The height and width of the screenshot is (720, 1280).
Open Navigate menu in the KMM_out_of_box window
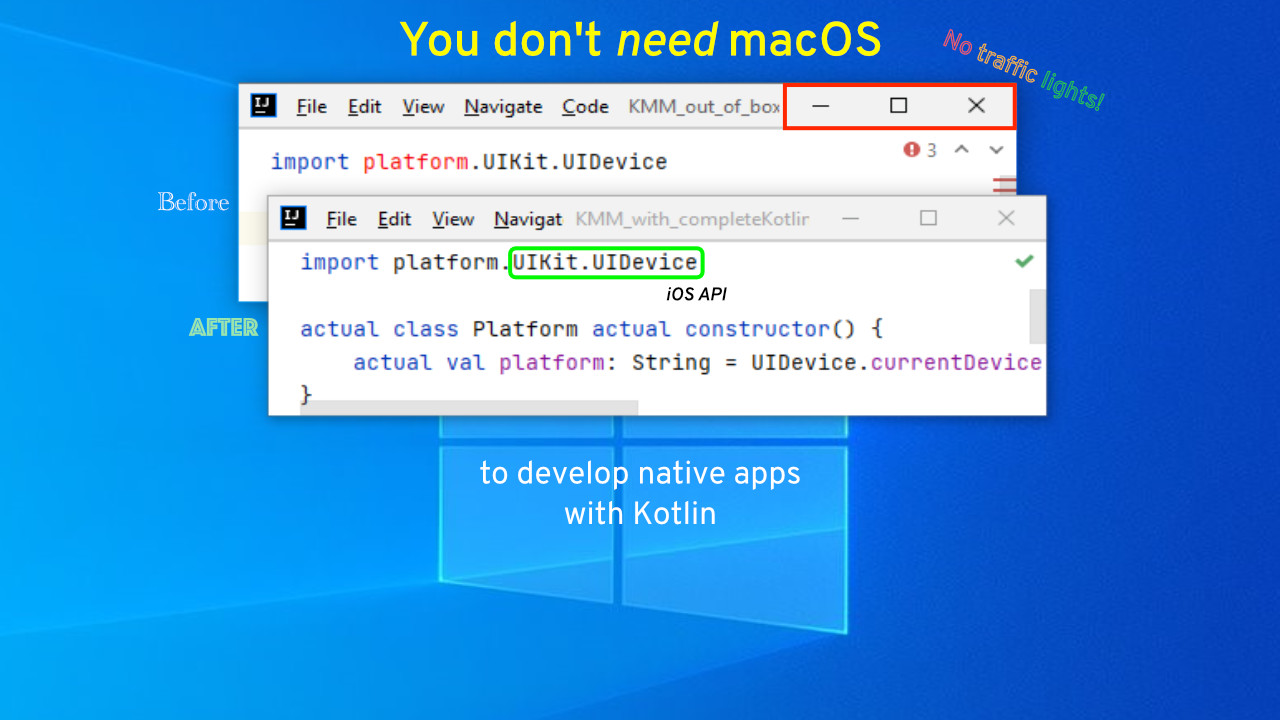coord(503,107)
